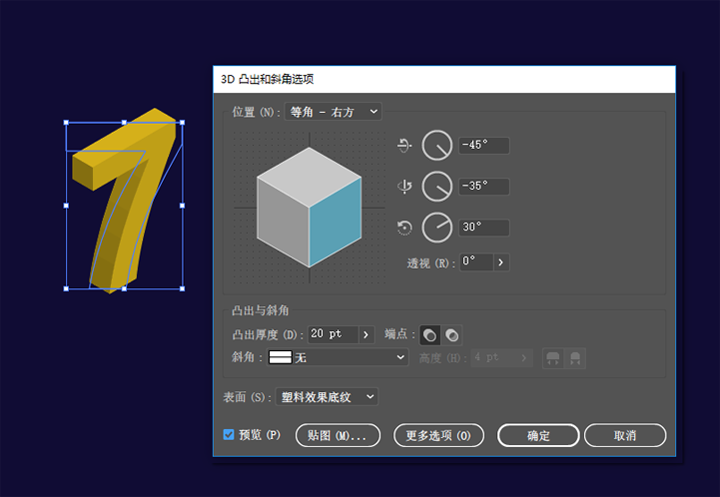Click the bevel extent in icon
720x497 pixels.
[x=575, y=358]
